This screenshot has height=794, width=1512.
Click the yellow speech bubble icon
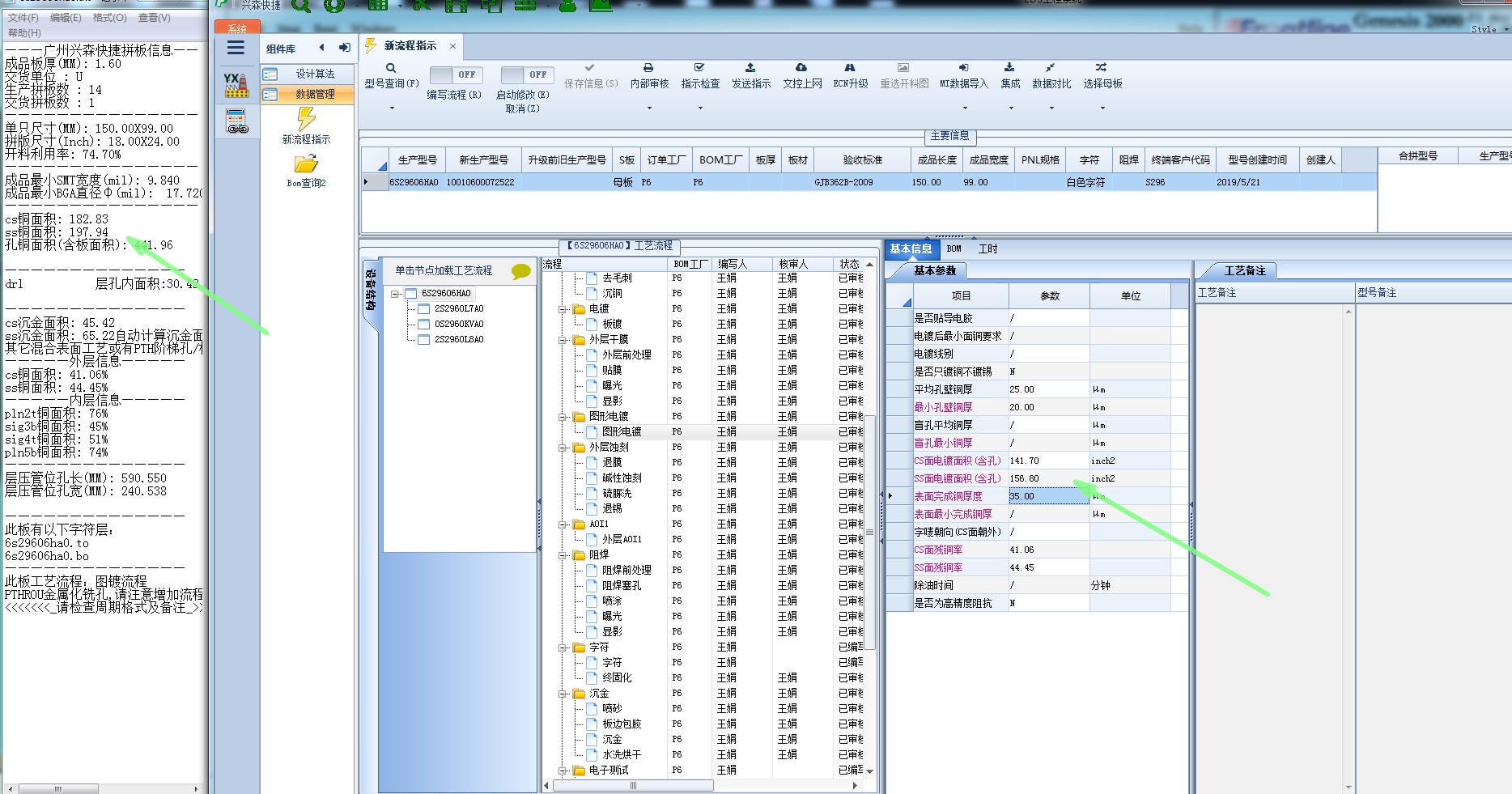pyautogui.click(x=521, y=271)
